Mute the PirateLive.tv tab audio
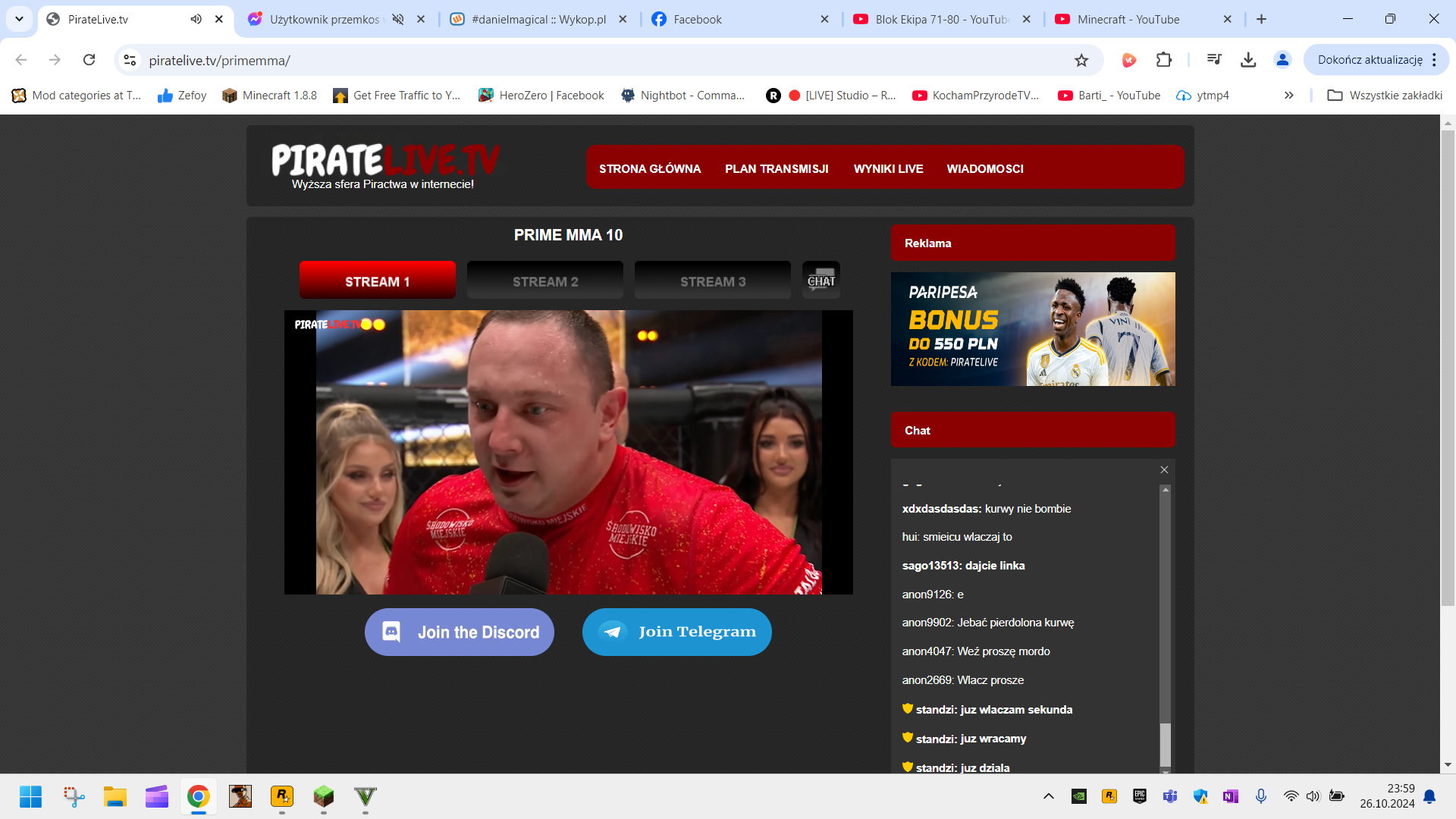The image size is (1456, 819). 196,19
